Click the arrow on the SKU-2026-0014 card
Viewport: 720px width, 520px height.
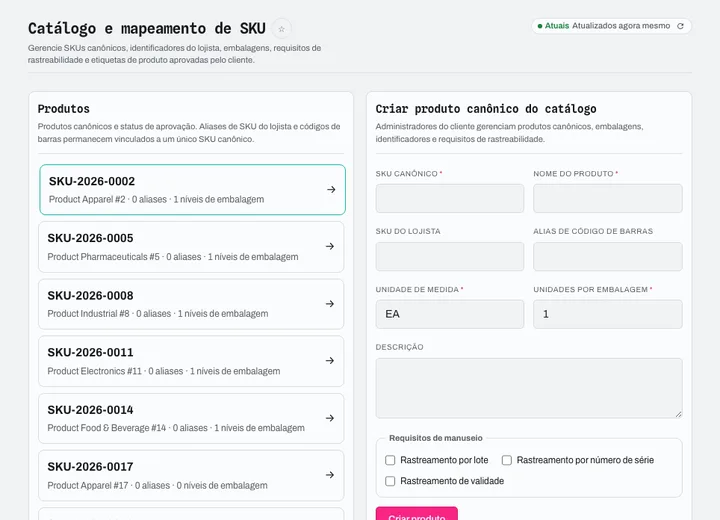[330, 418]
